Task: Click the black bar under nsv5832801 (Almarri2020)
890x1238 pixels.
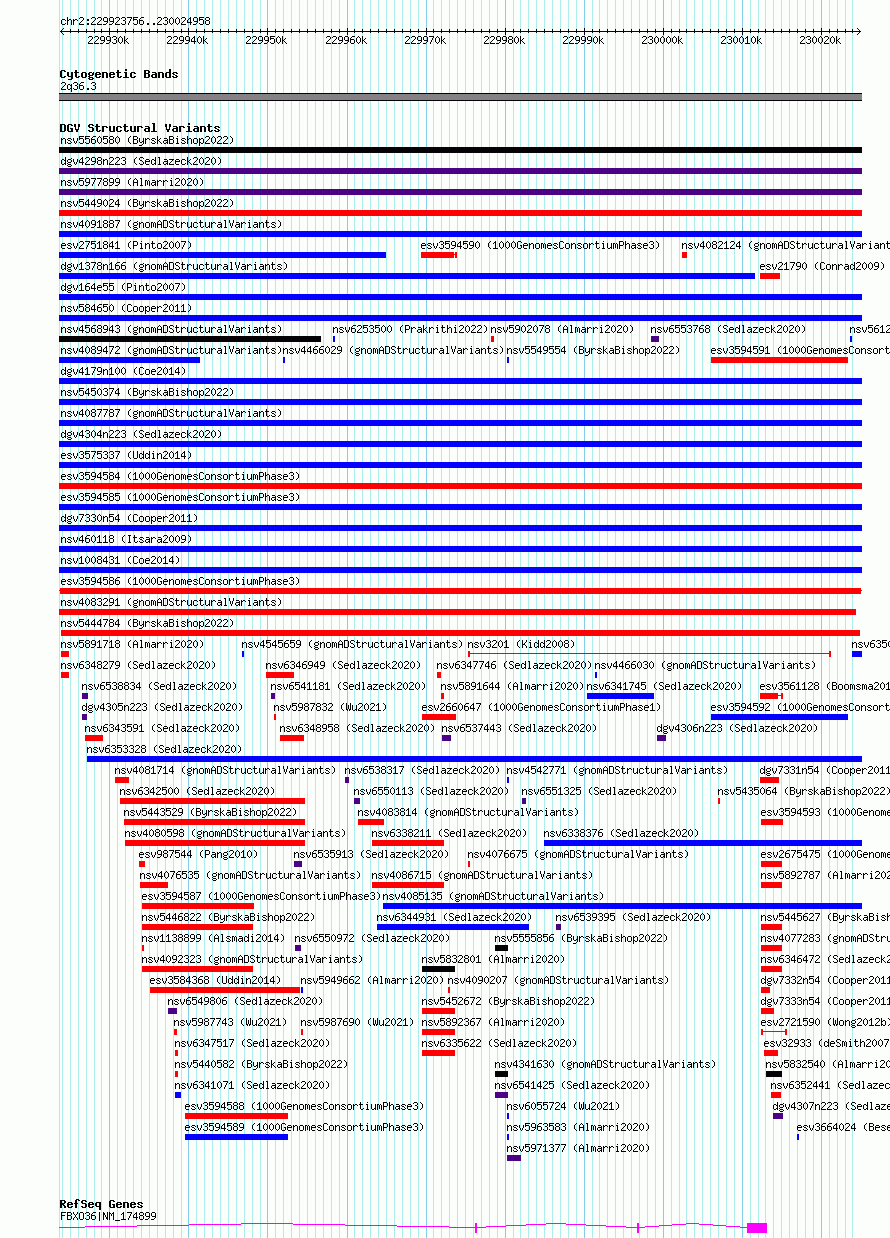Action: pyautogui.click(x=438, y=969)
